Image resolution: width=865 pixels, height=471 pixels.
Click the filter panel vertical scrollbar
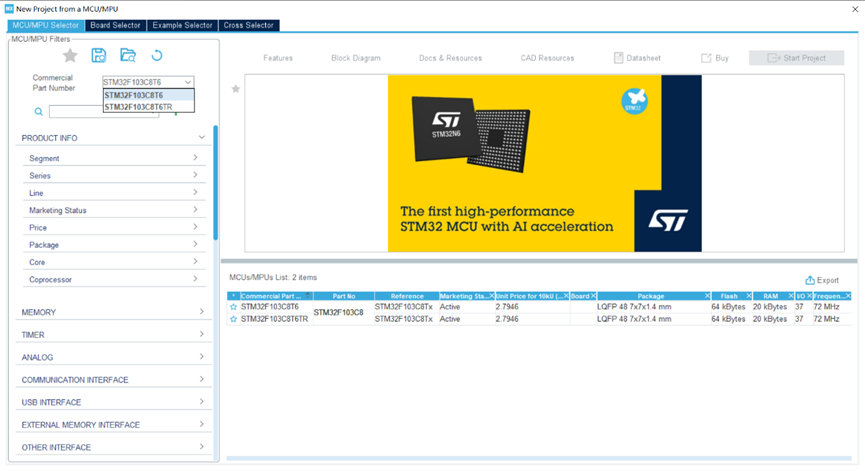coord(216,182)
